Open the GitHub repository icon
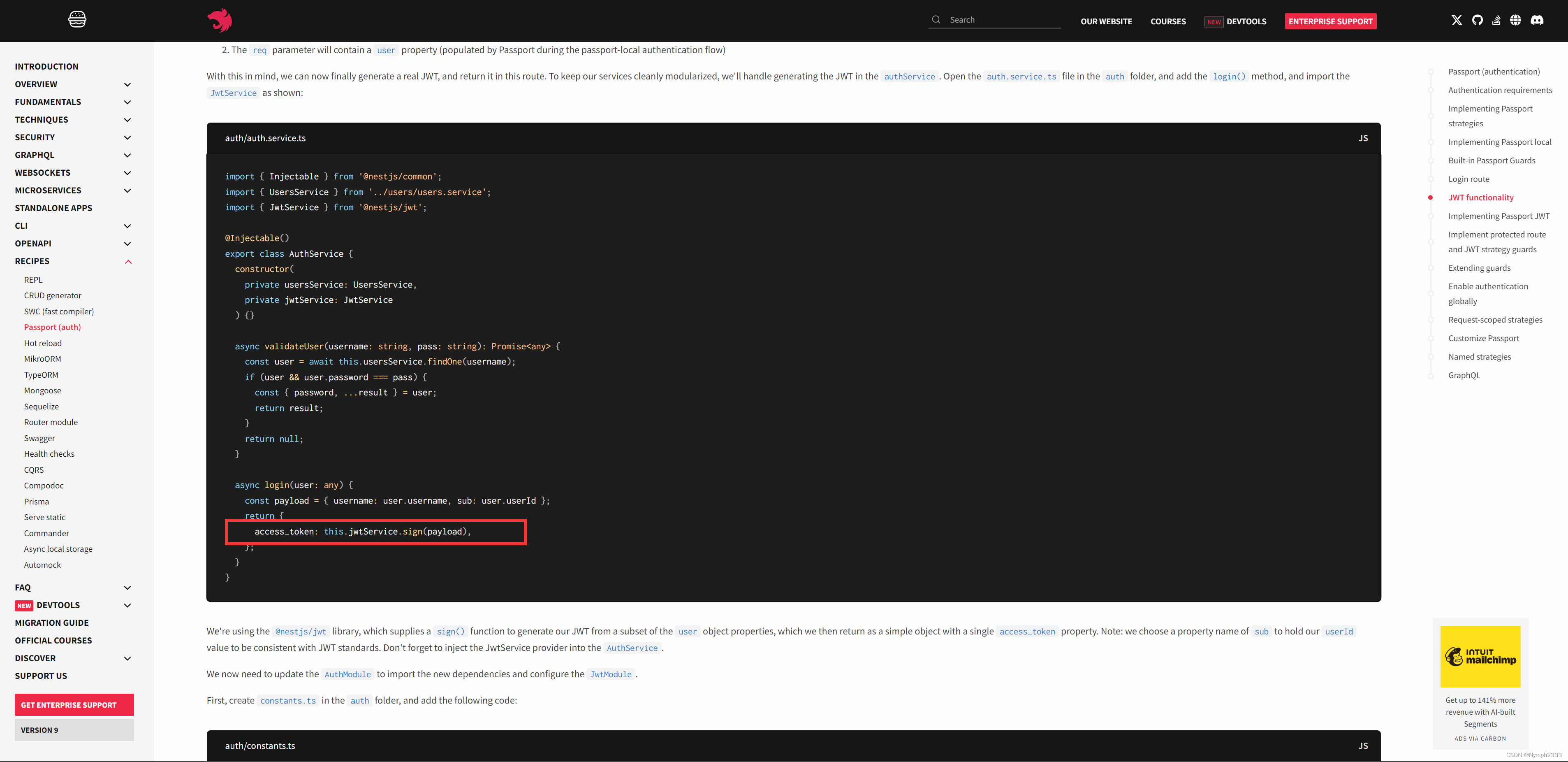The height and width of the screenshot is (762, 1568). tap(1477, 20)
